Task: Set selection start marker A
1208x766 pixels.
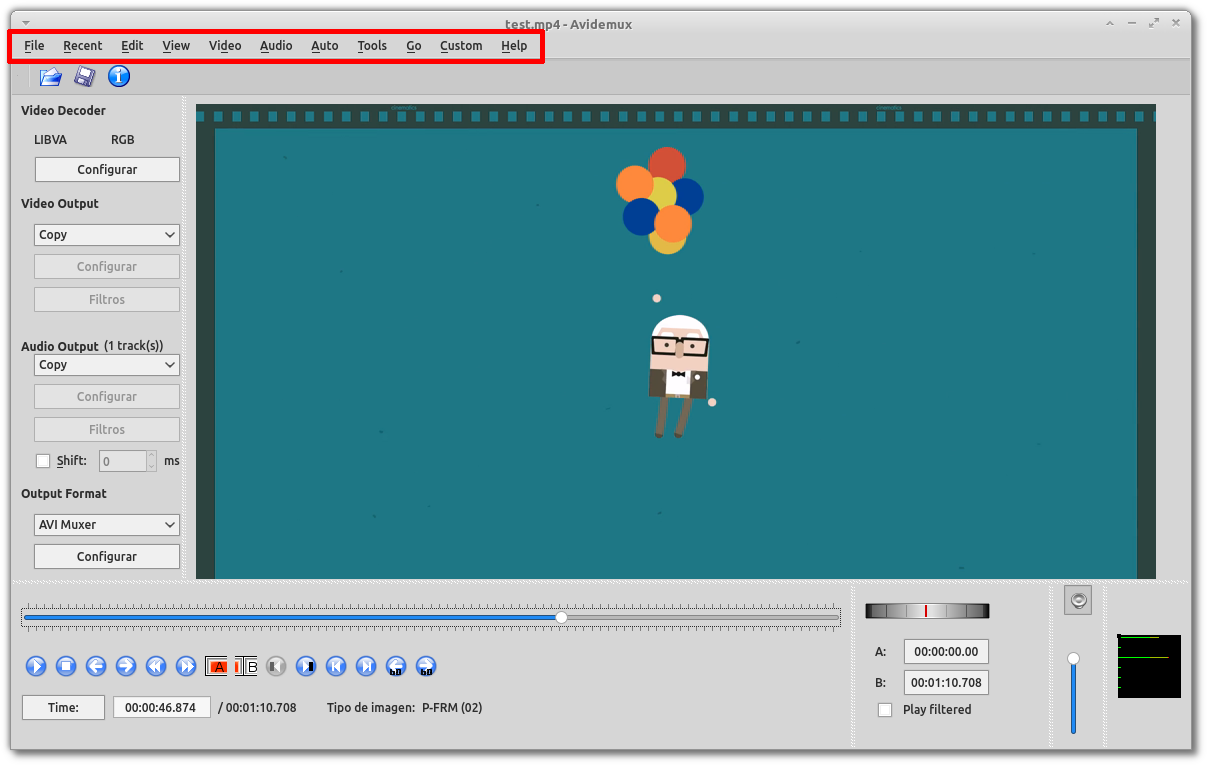Action: pos(218,666)
